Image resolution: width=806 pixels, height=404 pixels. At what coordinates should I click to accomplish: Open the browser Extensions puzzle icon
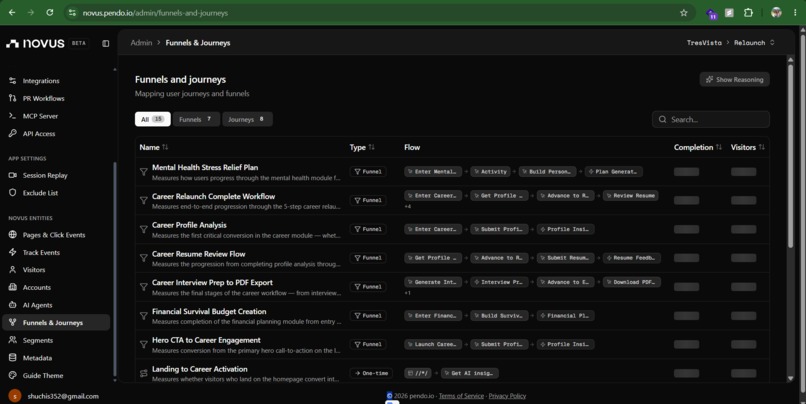[748, 13]
